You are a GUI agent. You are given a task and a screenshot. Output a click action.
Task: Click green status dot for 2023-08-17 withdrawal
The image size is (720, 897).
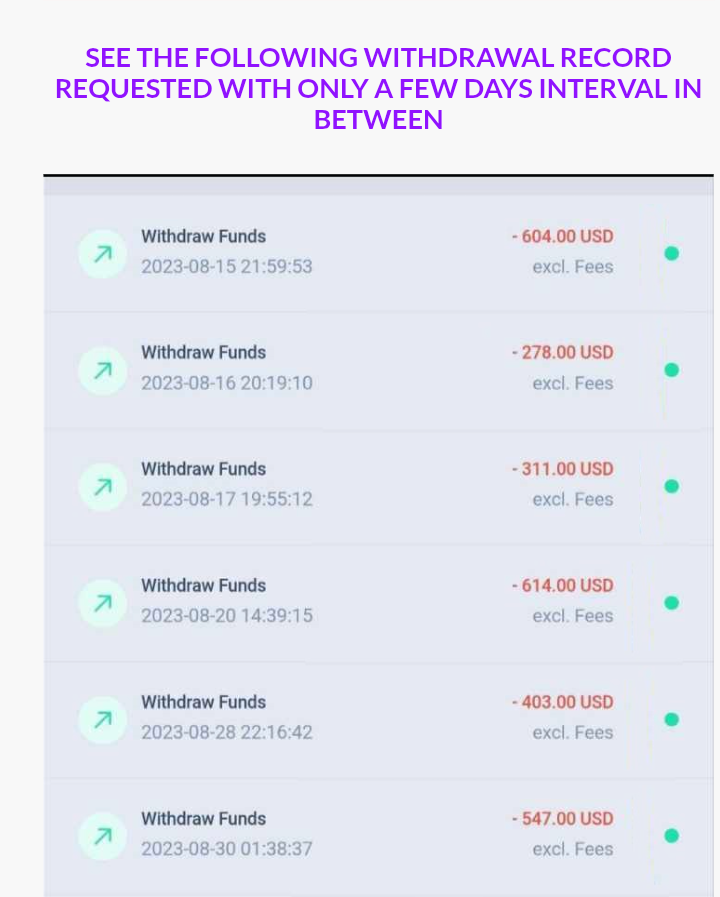click(671, 486)
